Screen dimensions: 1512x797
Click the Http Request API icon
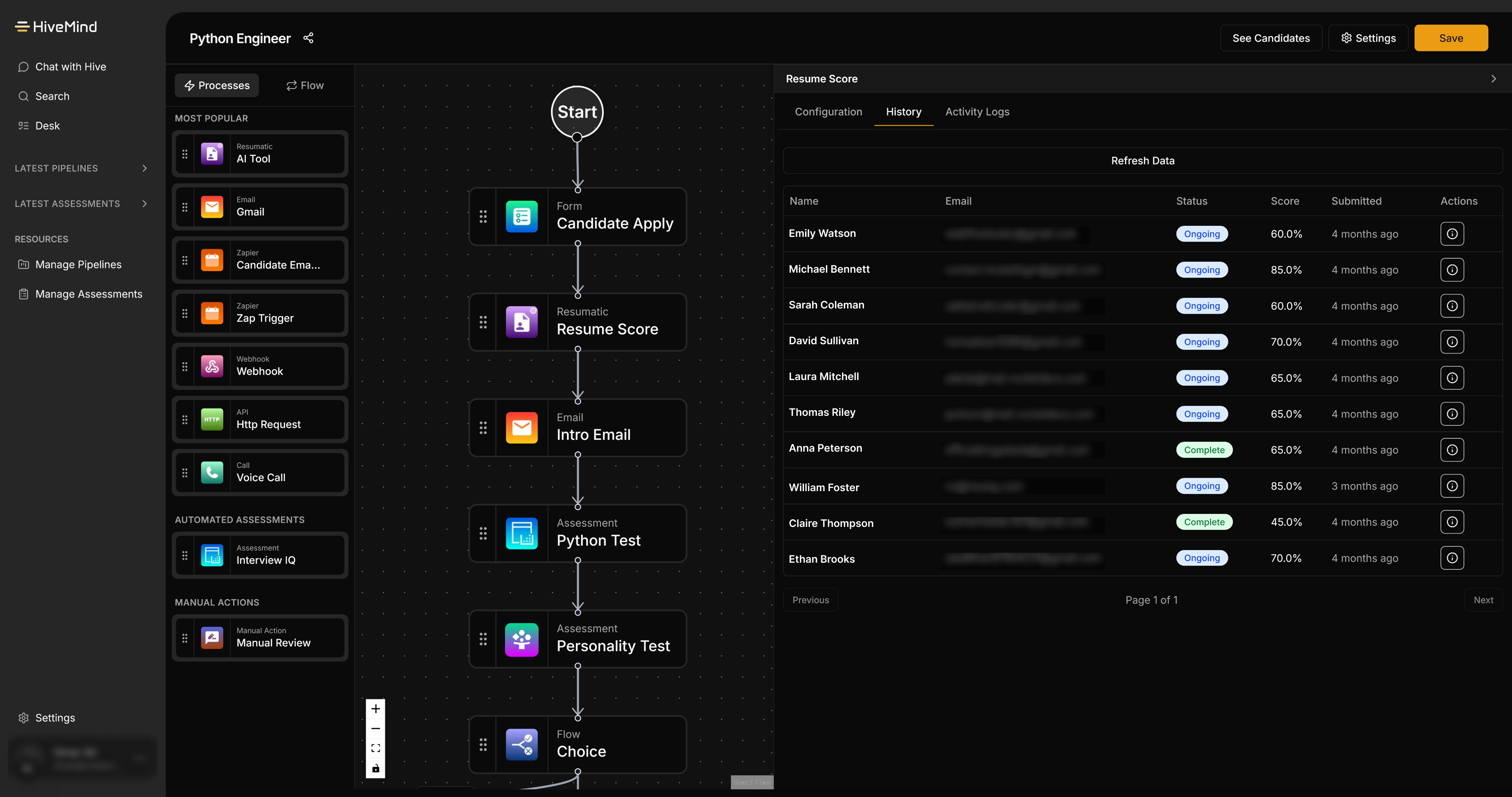click(212, 419)
